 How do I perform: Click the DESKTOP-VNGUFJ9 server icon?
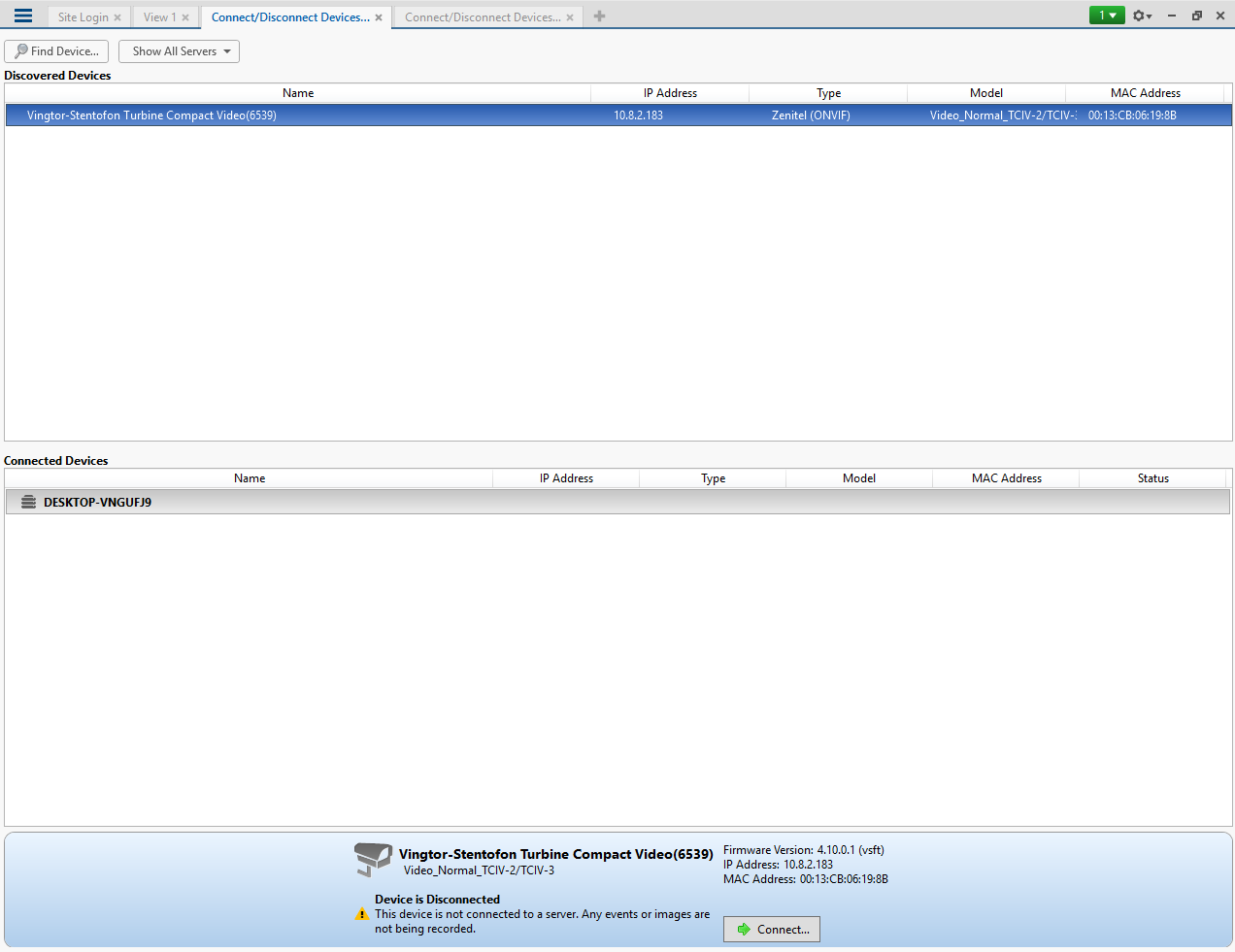point(29,503)
